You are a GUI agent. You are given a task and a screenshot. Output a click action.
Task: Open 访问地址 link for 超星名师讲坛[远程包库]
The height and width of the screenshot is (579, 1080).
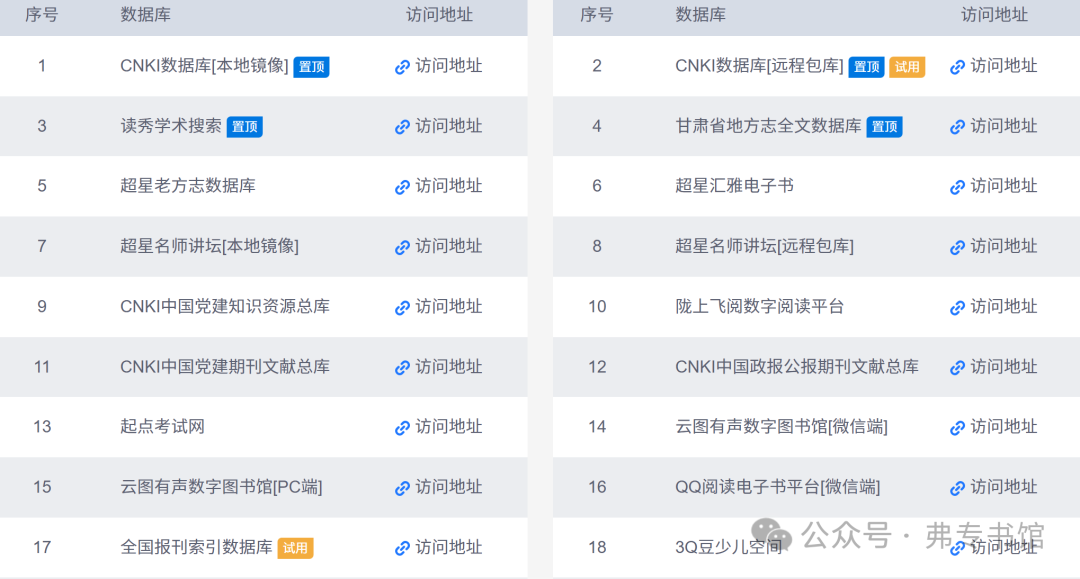pos(1004,246)
